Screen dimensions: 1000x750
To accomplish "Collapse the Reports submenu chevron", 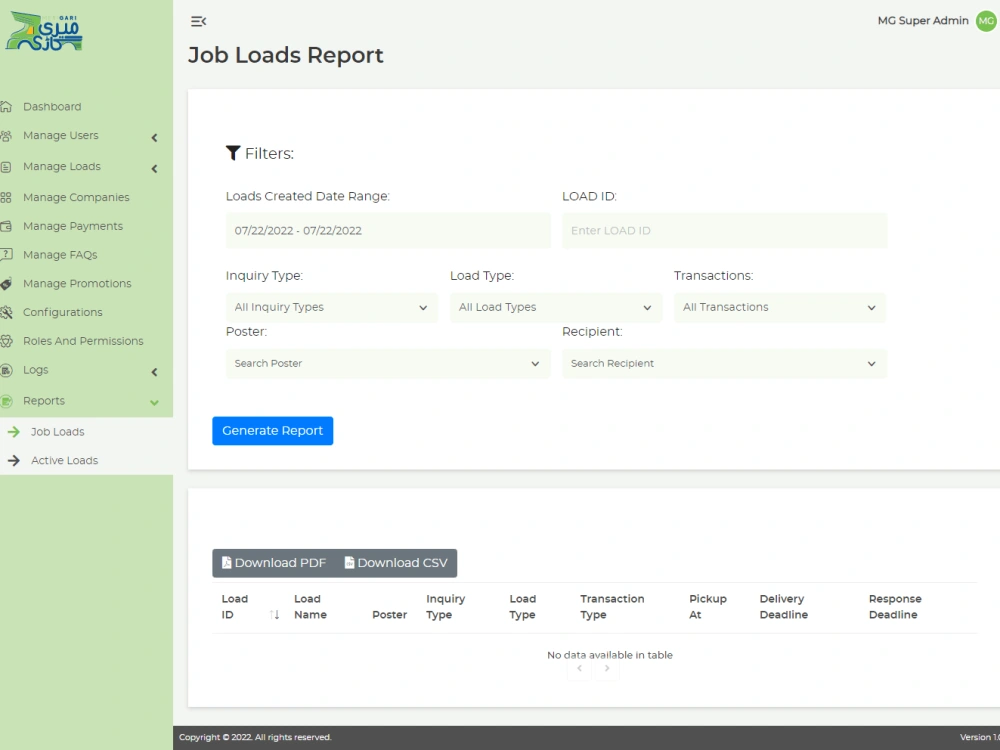I will point(154,402).
